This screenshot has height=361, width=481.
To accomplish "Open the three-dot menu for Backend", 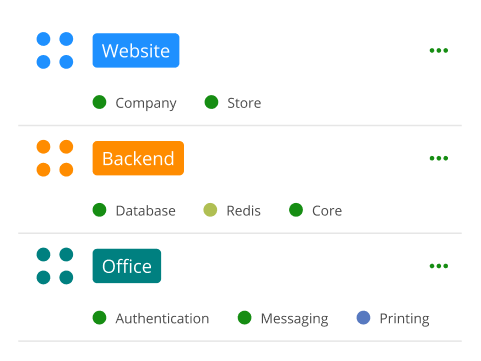I will point(439,158).
